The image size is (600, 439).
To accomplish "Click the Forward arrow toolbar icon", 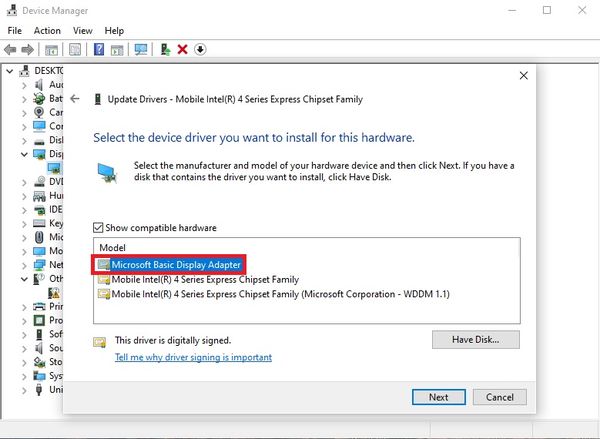I will 27,49.
